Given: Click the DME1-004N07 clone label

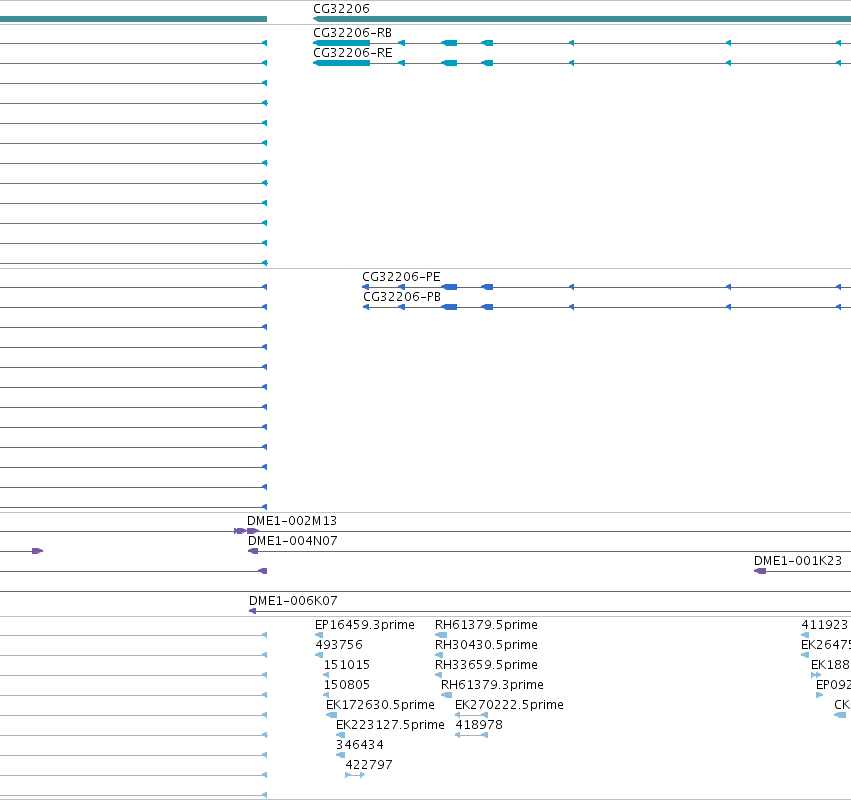Looking at the screenshot, I should point(293,541).
